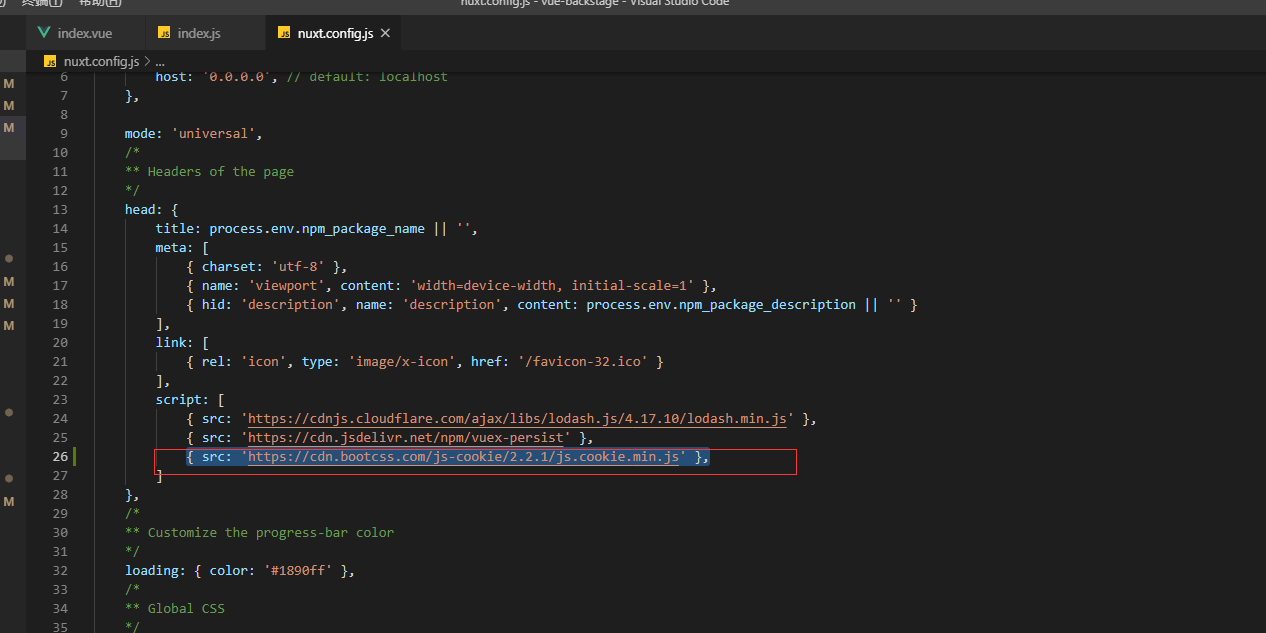Click the '0.0.0.0' host value
The width and height of the screenshot is (1266, 633).
pos(235,77)
